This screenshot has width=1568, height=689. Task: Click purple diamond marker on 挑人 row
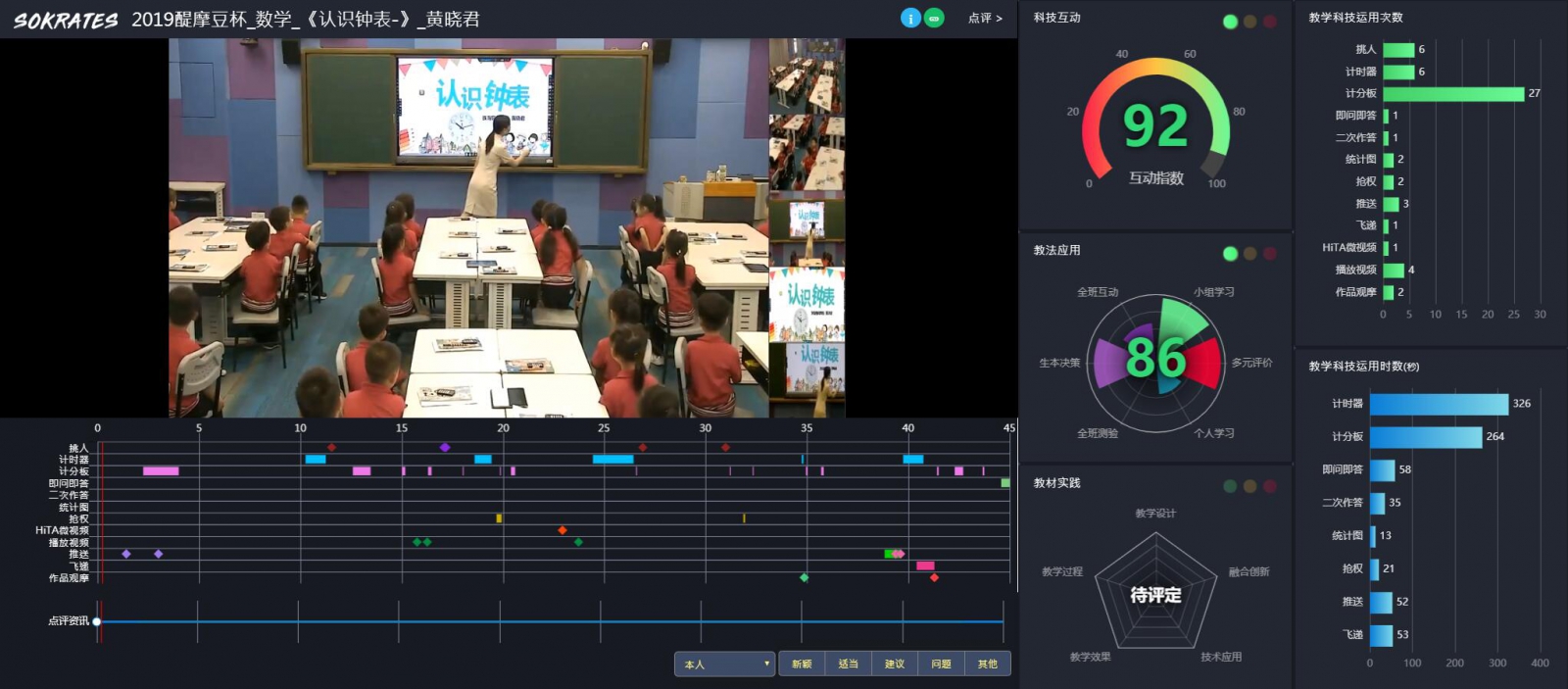click(x=445, y=448)
